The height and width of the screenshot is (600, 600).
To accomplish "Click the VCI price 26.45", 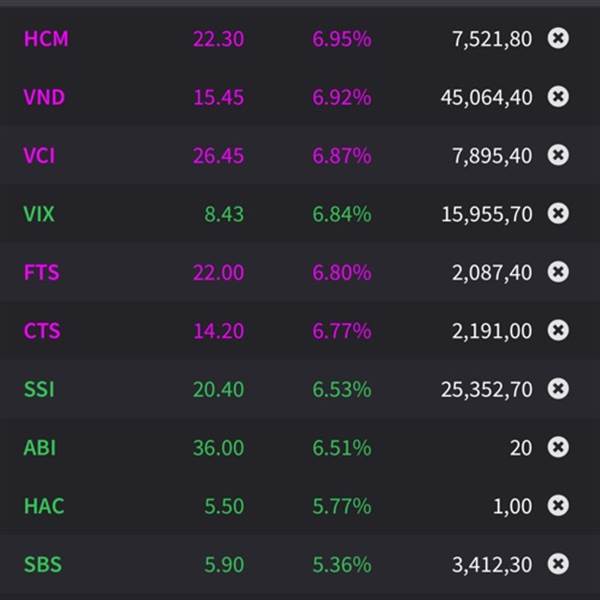I will click(x=219, y=156).
